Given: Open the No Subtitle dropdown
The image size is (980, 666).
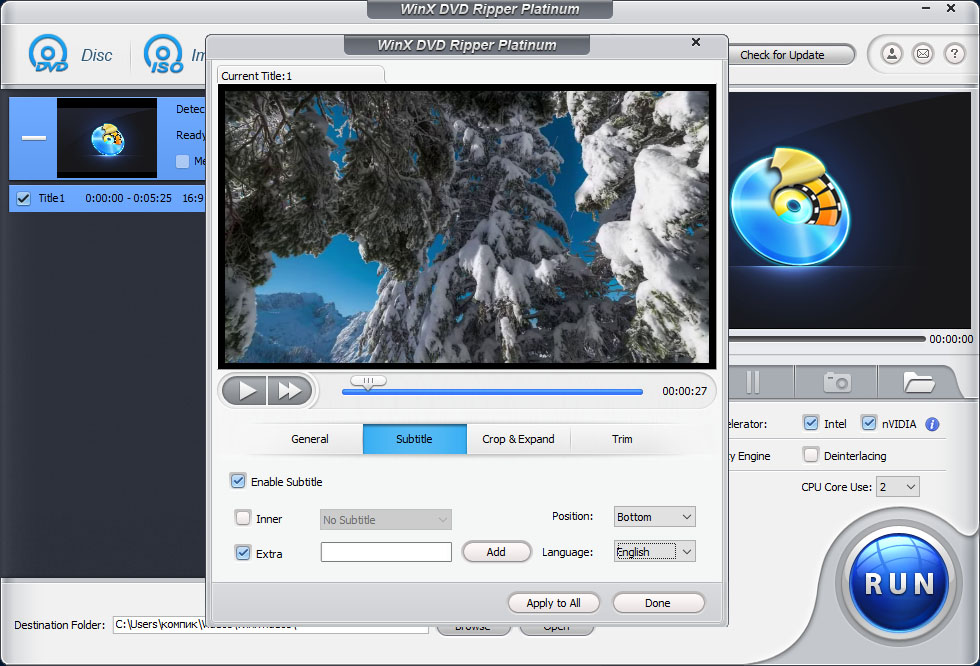Looking at the screenshot, I should [x=386, y=519].
